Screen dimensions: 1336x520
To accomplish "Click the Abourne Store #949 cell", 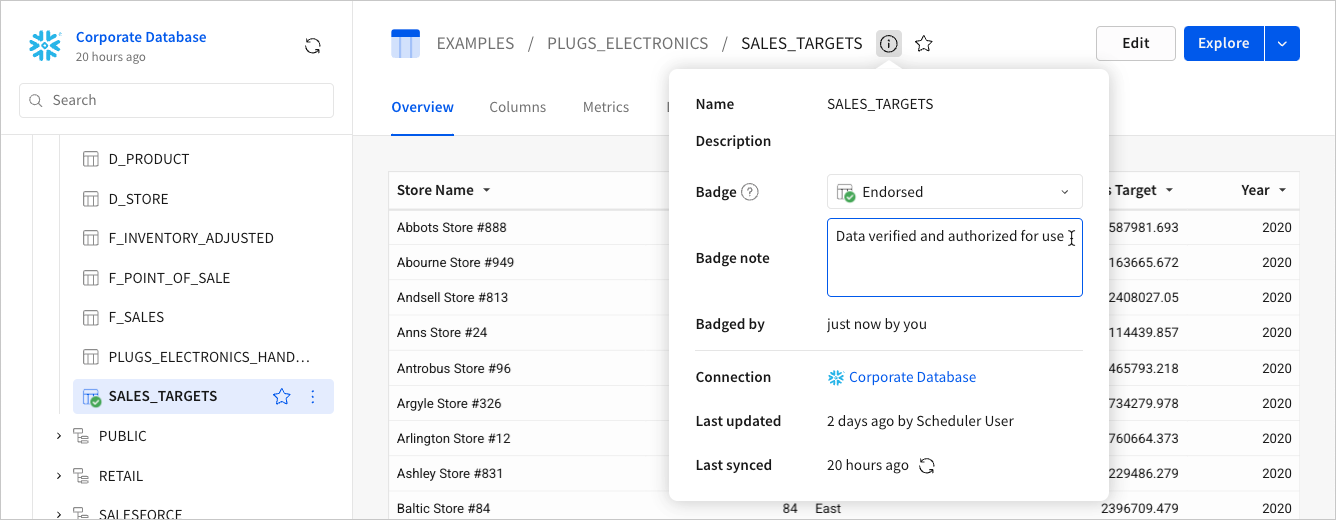I will coord(455,263).
